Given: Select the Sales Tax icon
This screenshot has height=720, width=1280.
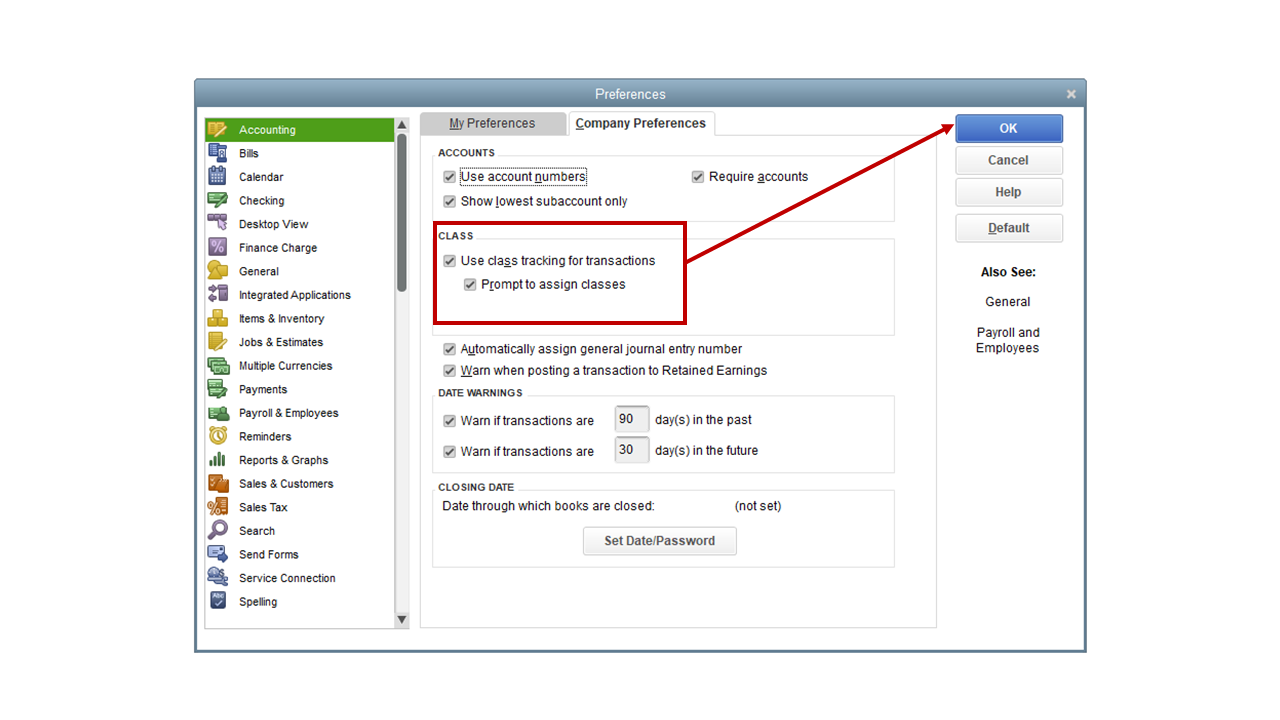Looking at the screenshot, I should pos(217,507).
